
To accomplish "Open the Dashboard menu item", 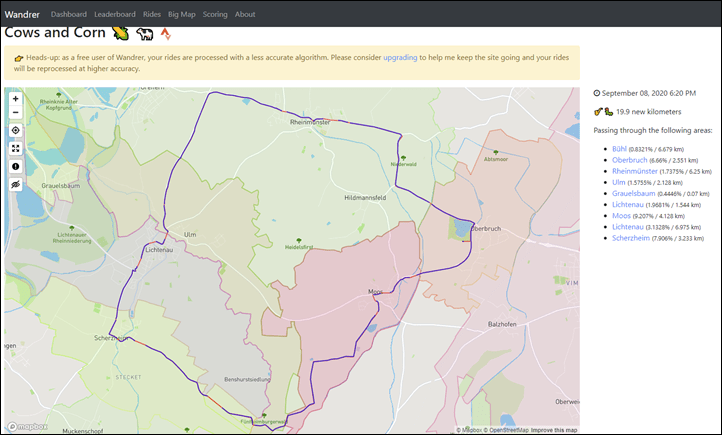I will (69, 14).
